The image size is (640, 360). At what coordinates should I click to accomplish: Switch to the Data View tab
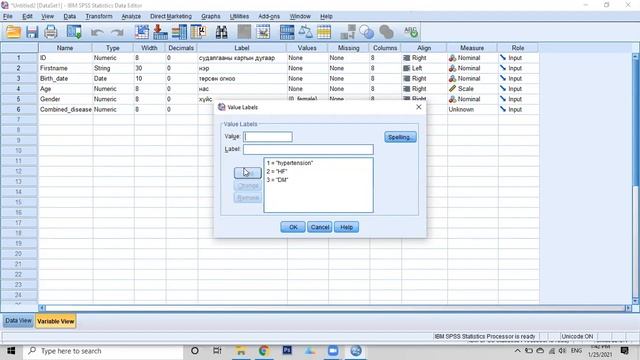(18, 321)
